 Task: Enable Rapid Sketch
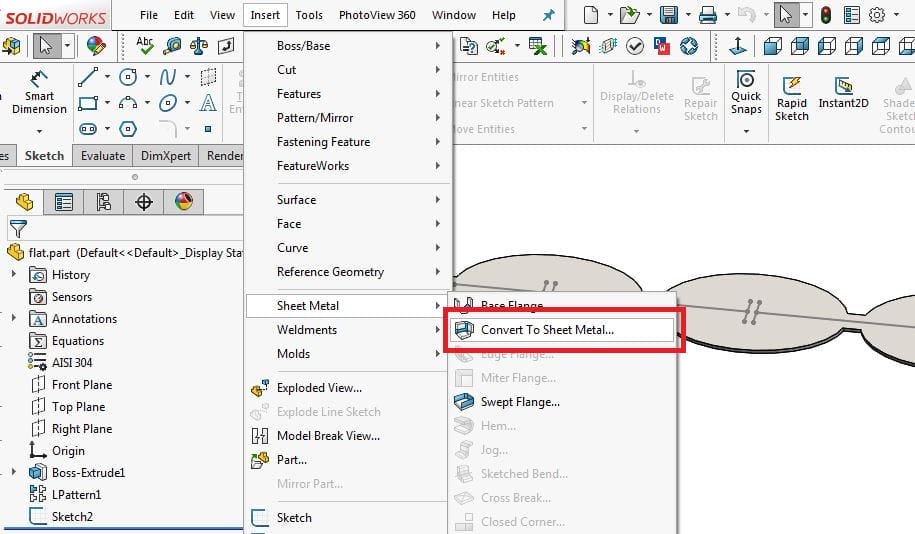792,98
